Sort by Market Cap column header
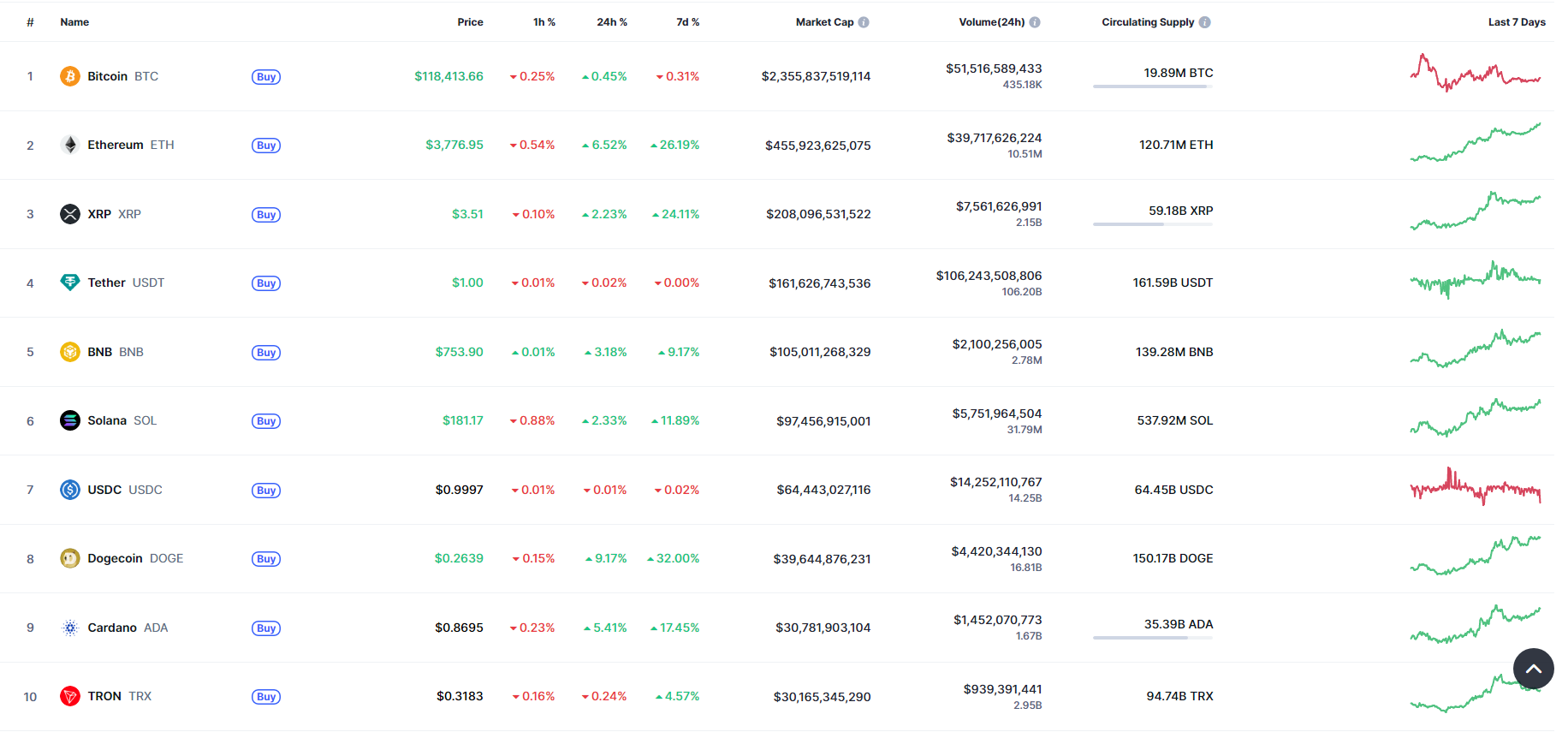 [x=825, y=22]
